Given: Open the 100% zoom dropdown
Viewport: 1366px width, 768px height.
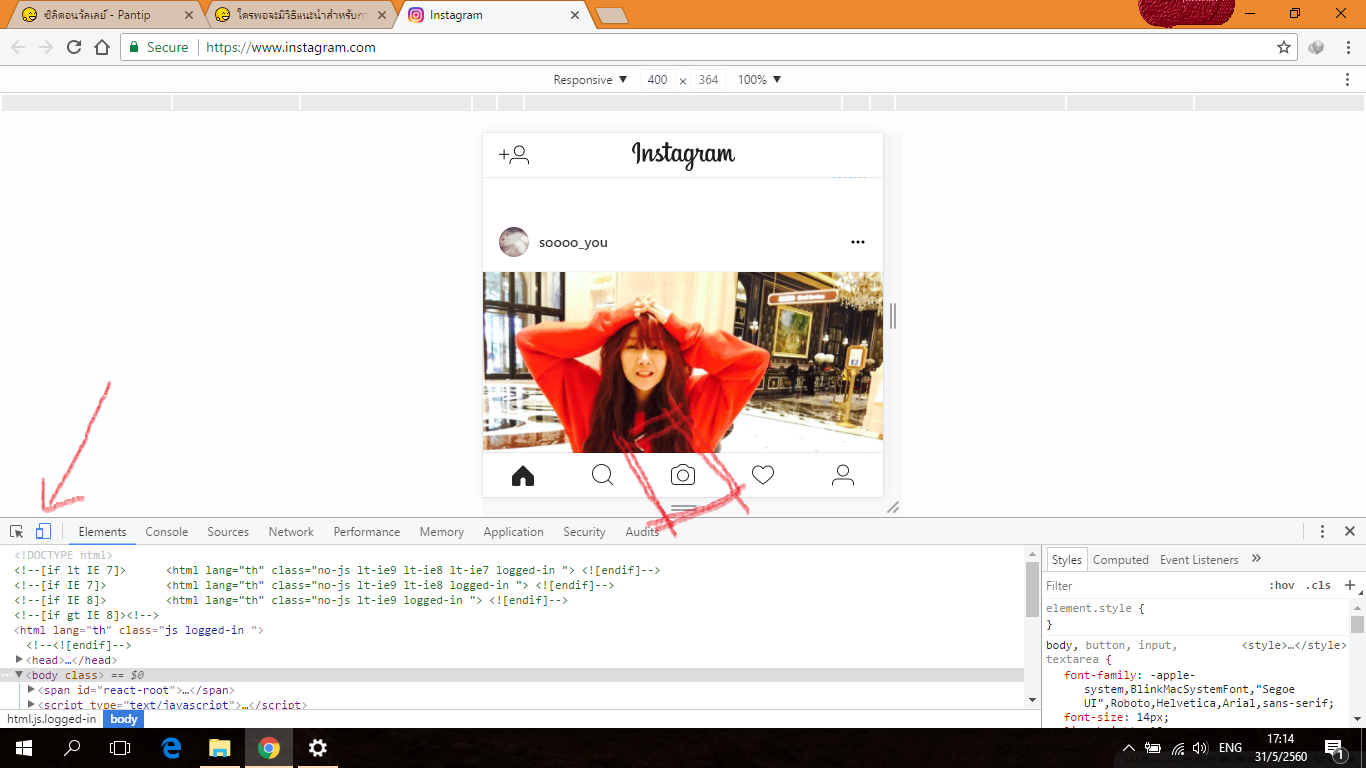Looking at the screenshot, I should pyautogui.click(x=759, y=80).
